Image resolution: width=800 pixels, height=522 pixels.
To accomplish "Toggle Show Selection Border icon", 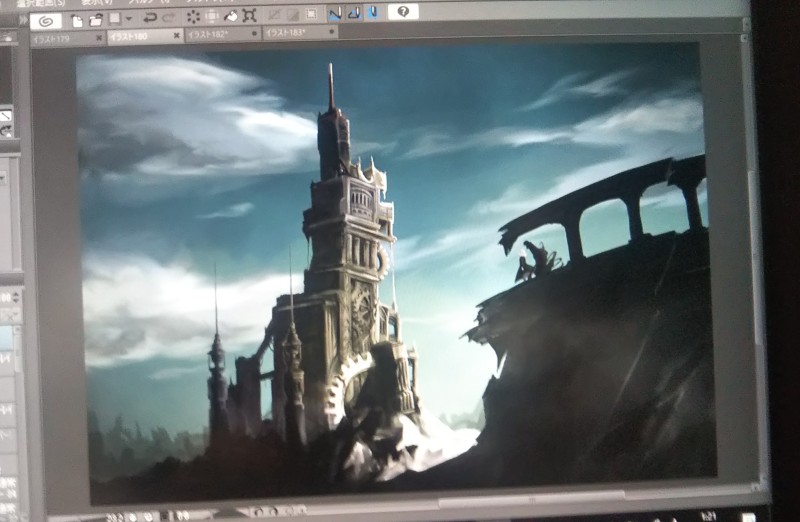I will 311,14.
